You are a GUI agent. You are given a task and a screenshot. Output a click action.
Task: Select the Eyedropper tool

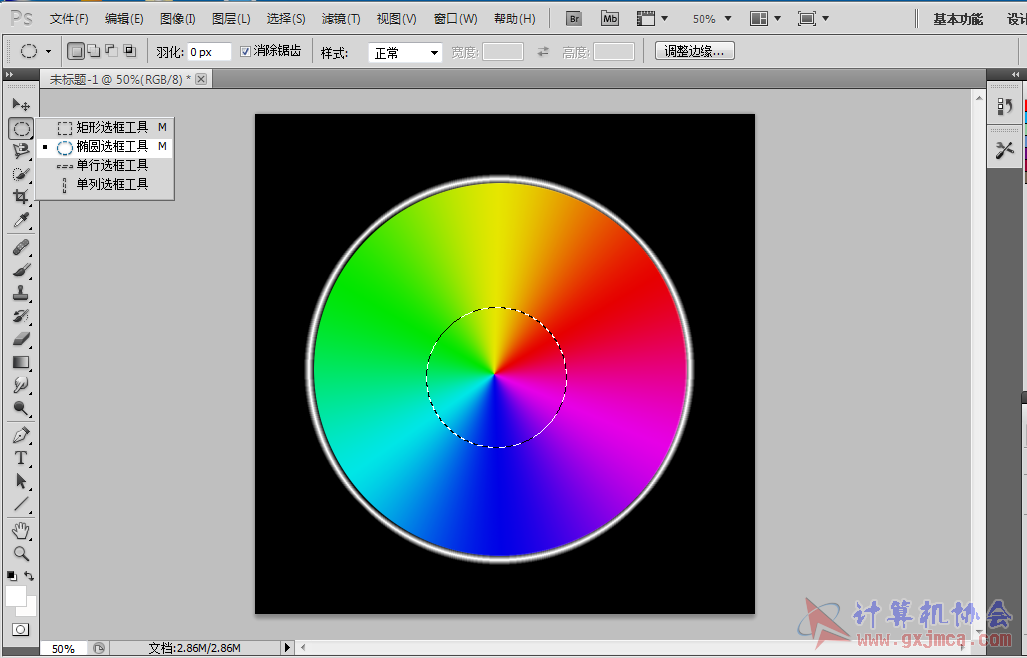[21, 220]
